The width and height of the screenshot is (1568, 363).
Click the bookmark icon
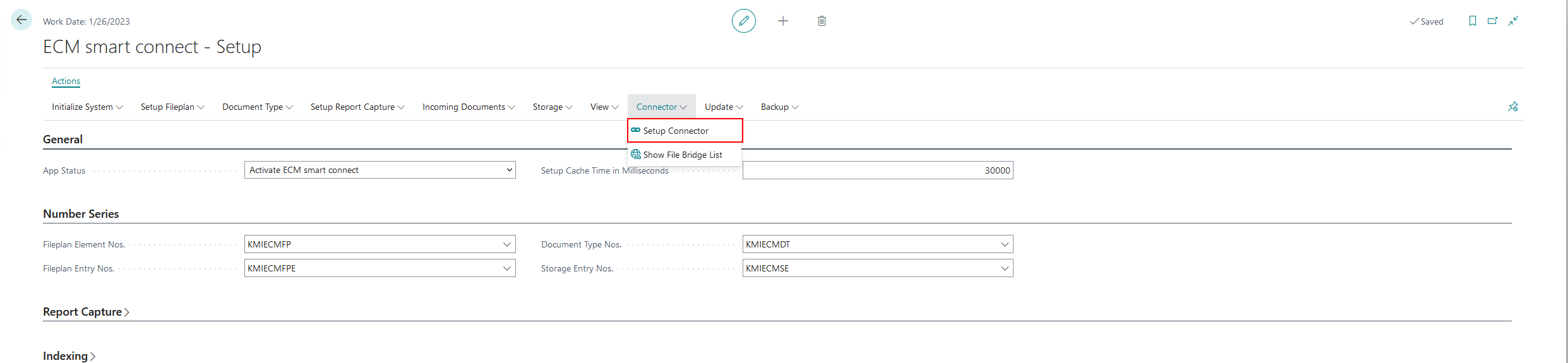coord(1472,21)
